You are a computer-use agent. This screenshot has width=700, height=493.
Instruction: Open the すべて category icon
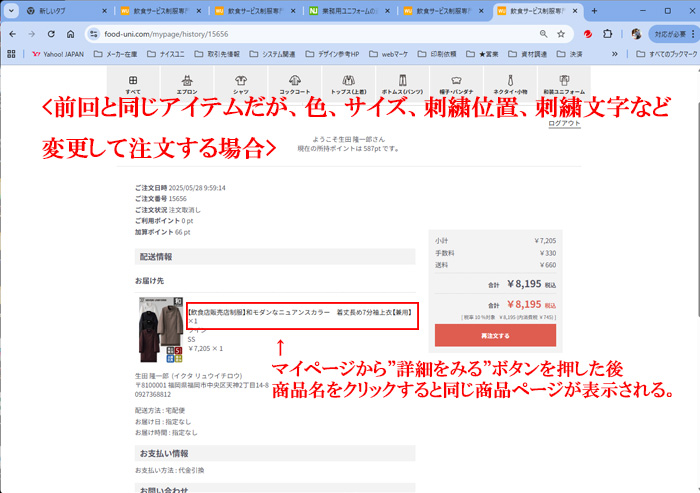click(134, 82)
